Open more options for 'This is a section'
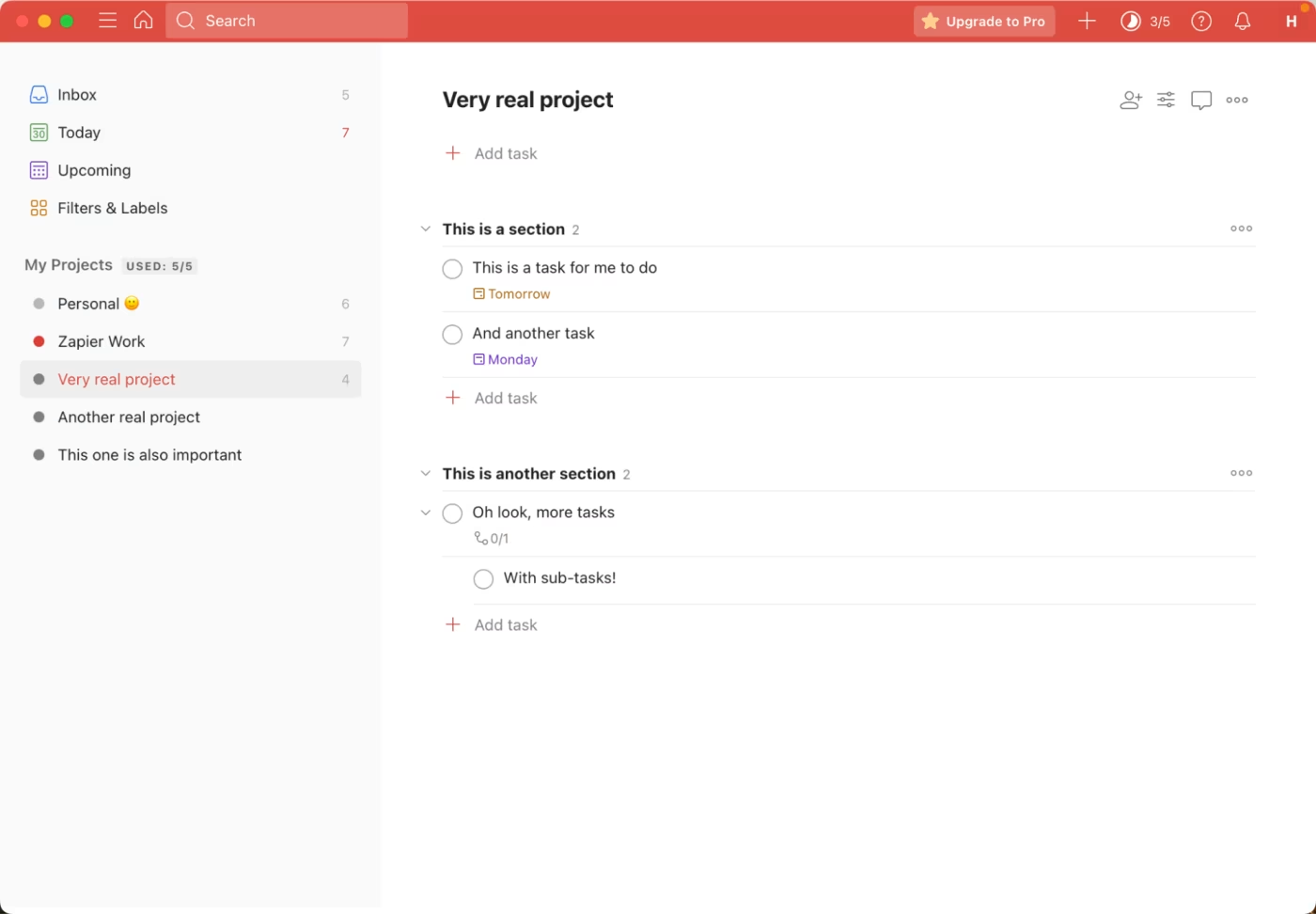This screenshot has height=914, width=1316. click(x=1241, y=228)
